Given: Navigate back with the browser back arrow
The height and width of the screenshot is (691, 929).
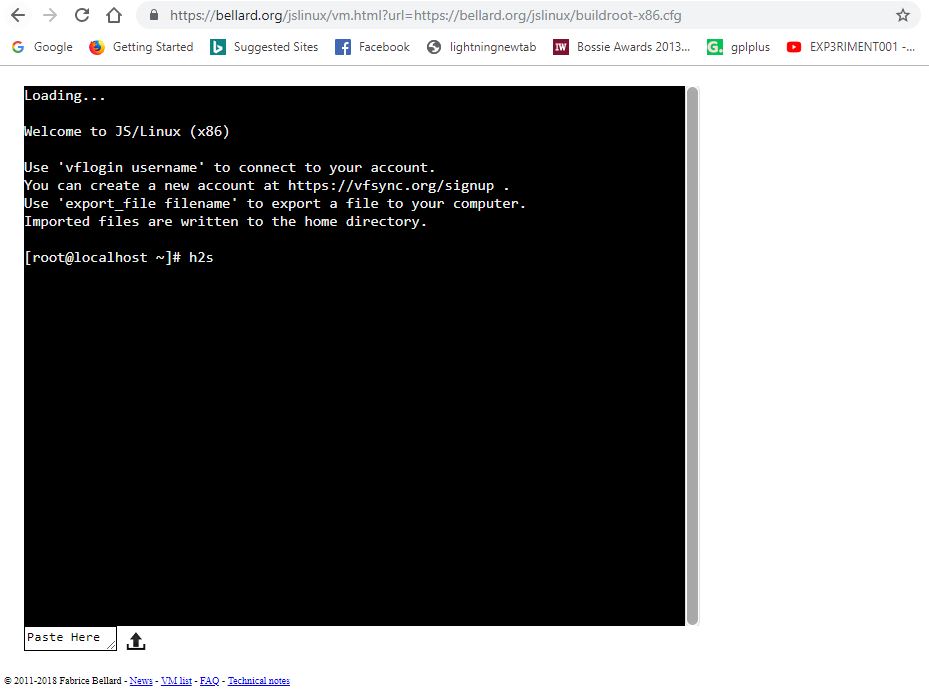Looking at the screenshot, I should click(x=18, y=15).
